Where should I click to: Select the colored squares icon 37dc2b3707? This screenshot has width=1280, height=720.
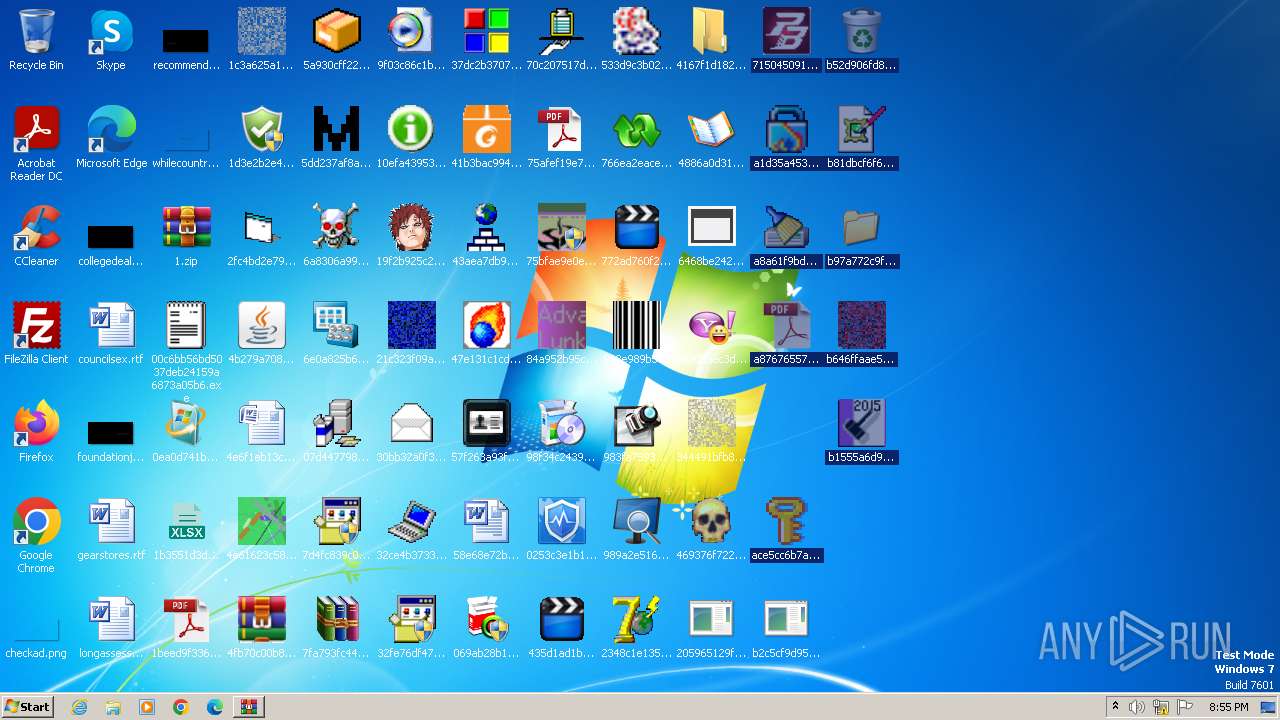tap(486, 40)
